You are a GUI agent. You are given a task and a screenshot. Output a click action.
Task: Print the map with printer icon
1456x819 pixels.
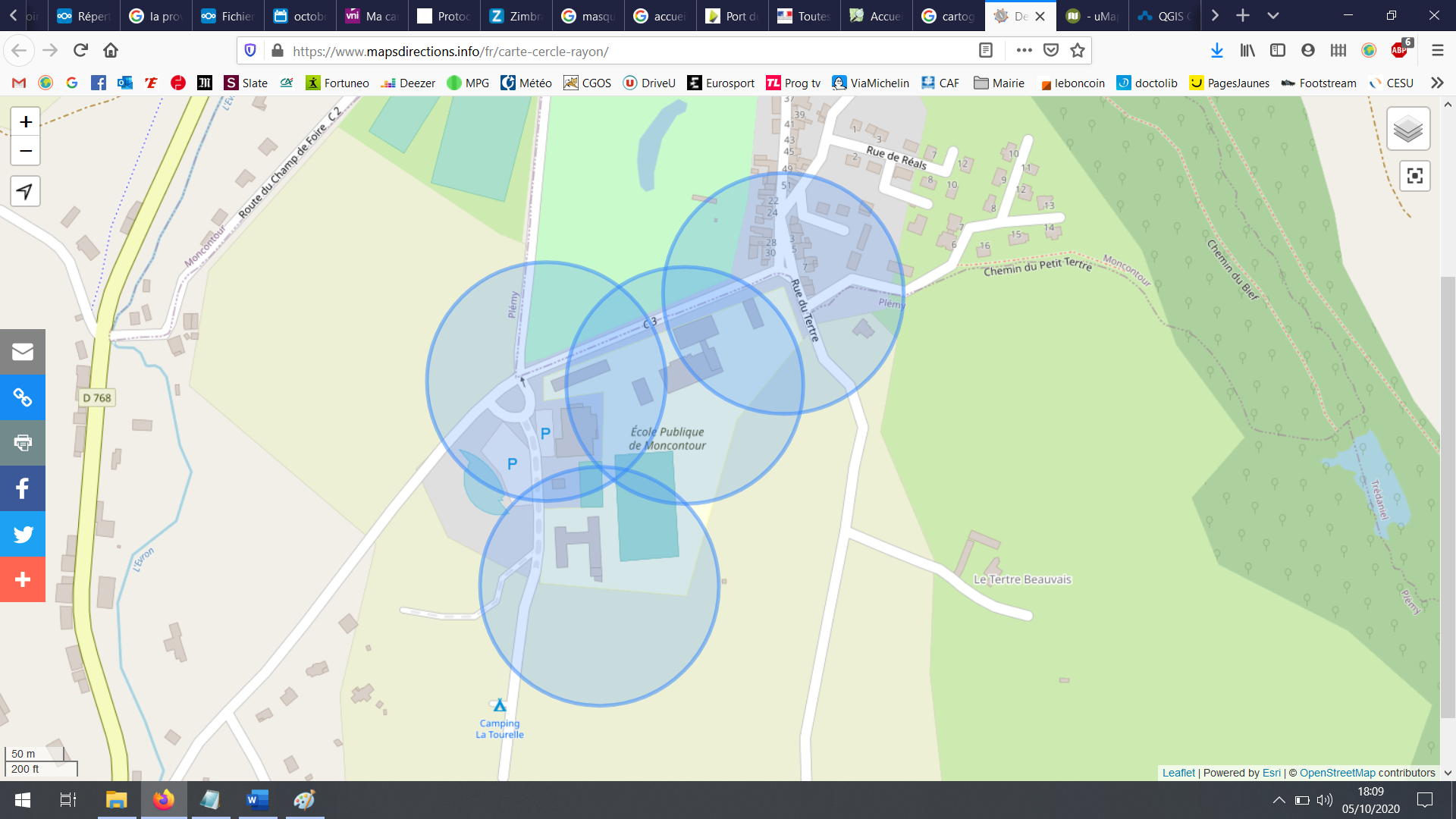23,443
